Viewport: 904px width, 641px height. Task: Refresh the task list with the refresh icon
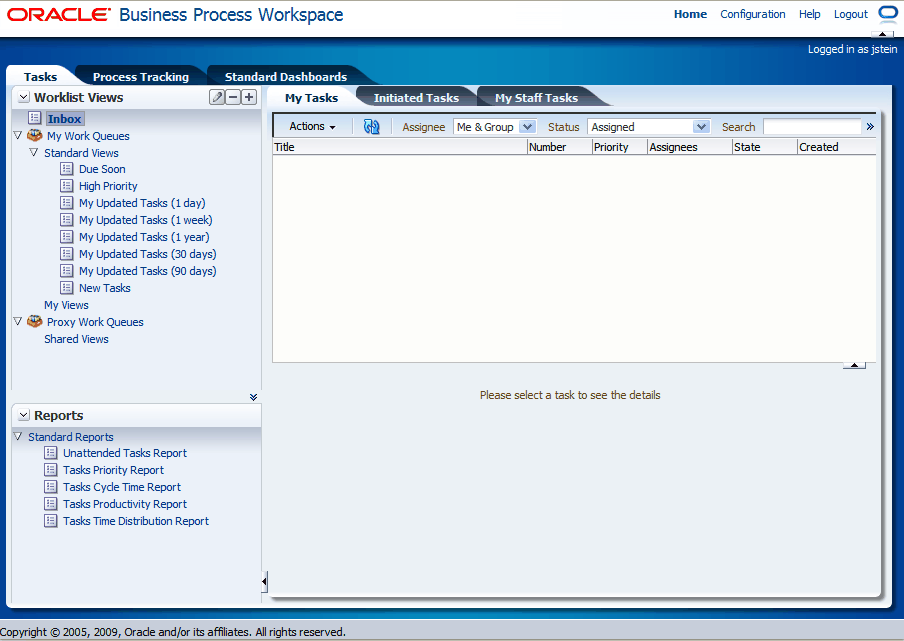(x=372, y=127)
